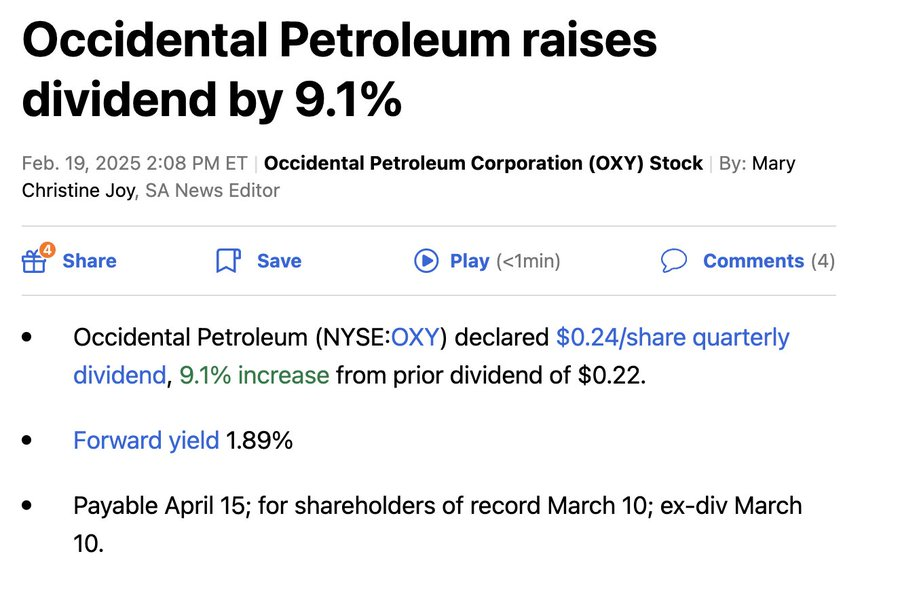
Task: Click the Payable April 15 bullet text
Action: 437,525
